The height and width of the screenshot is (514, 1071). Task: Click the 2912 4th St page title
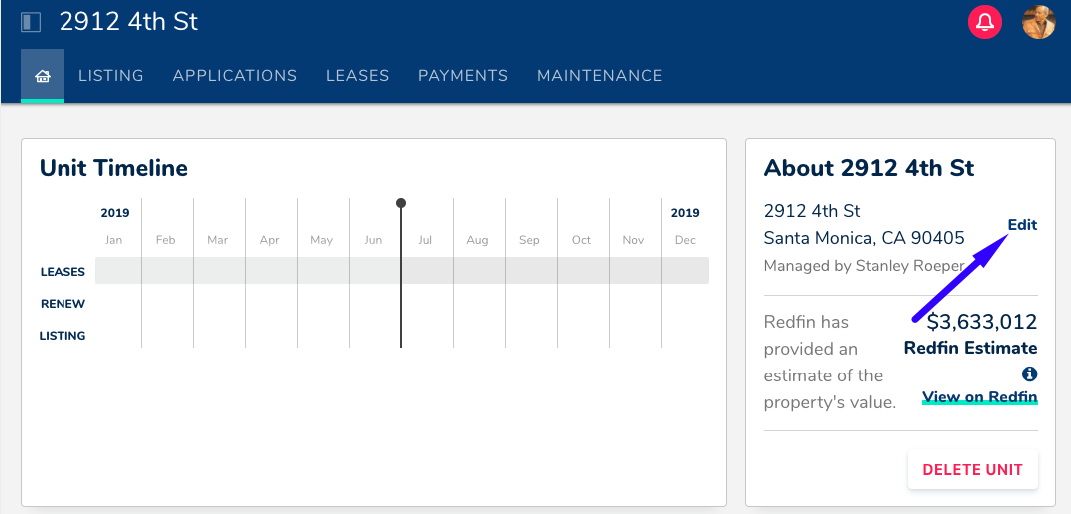[x=129, y=22]
